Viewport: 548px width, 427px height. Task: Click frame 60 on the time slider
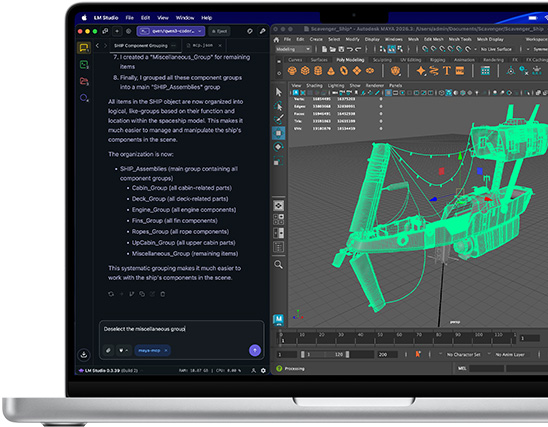click(399, 338)
